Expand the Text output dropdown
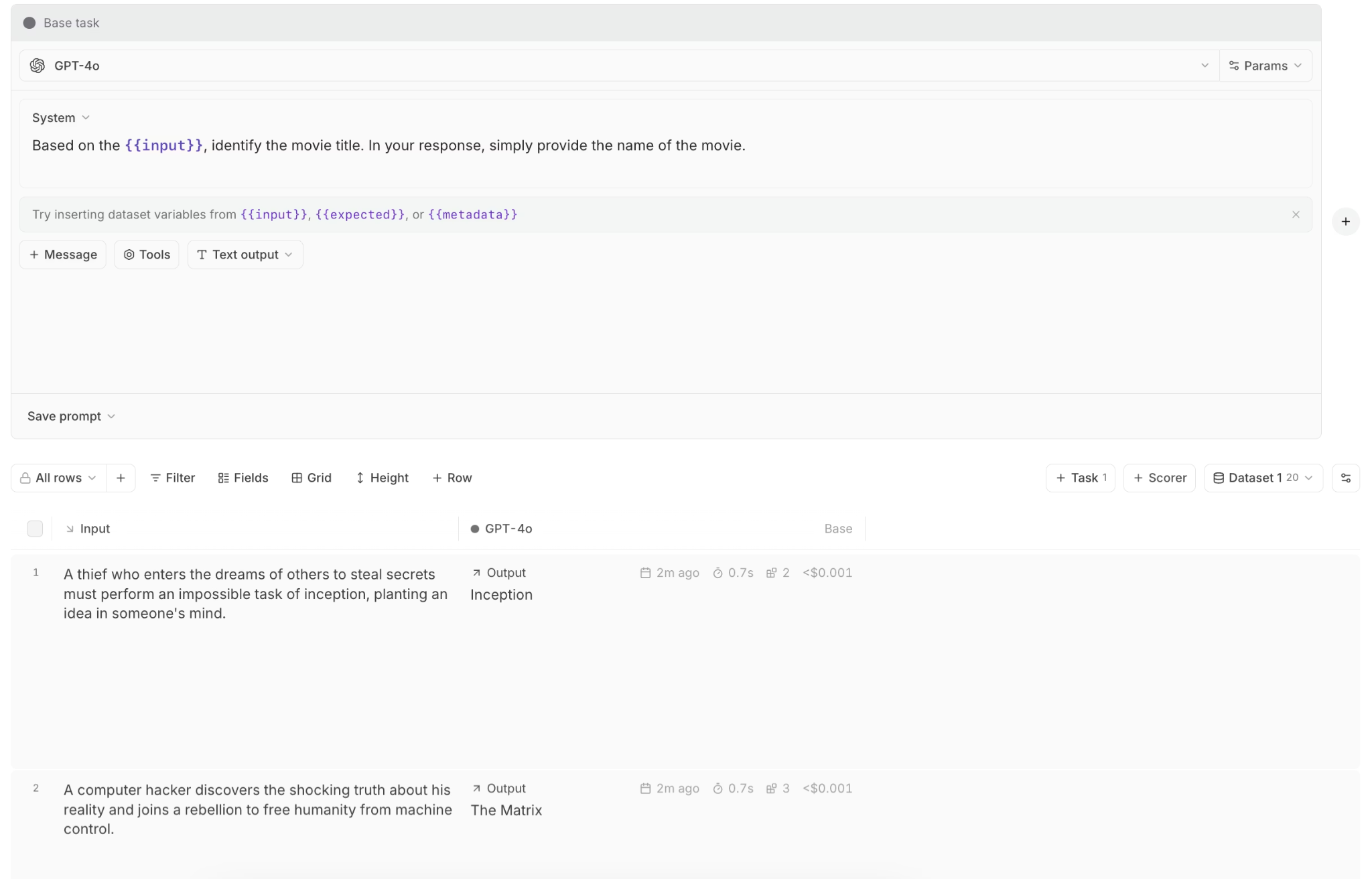The image size is (1372, 879). [x=245, y=255]
